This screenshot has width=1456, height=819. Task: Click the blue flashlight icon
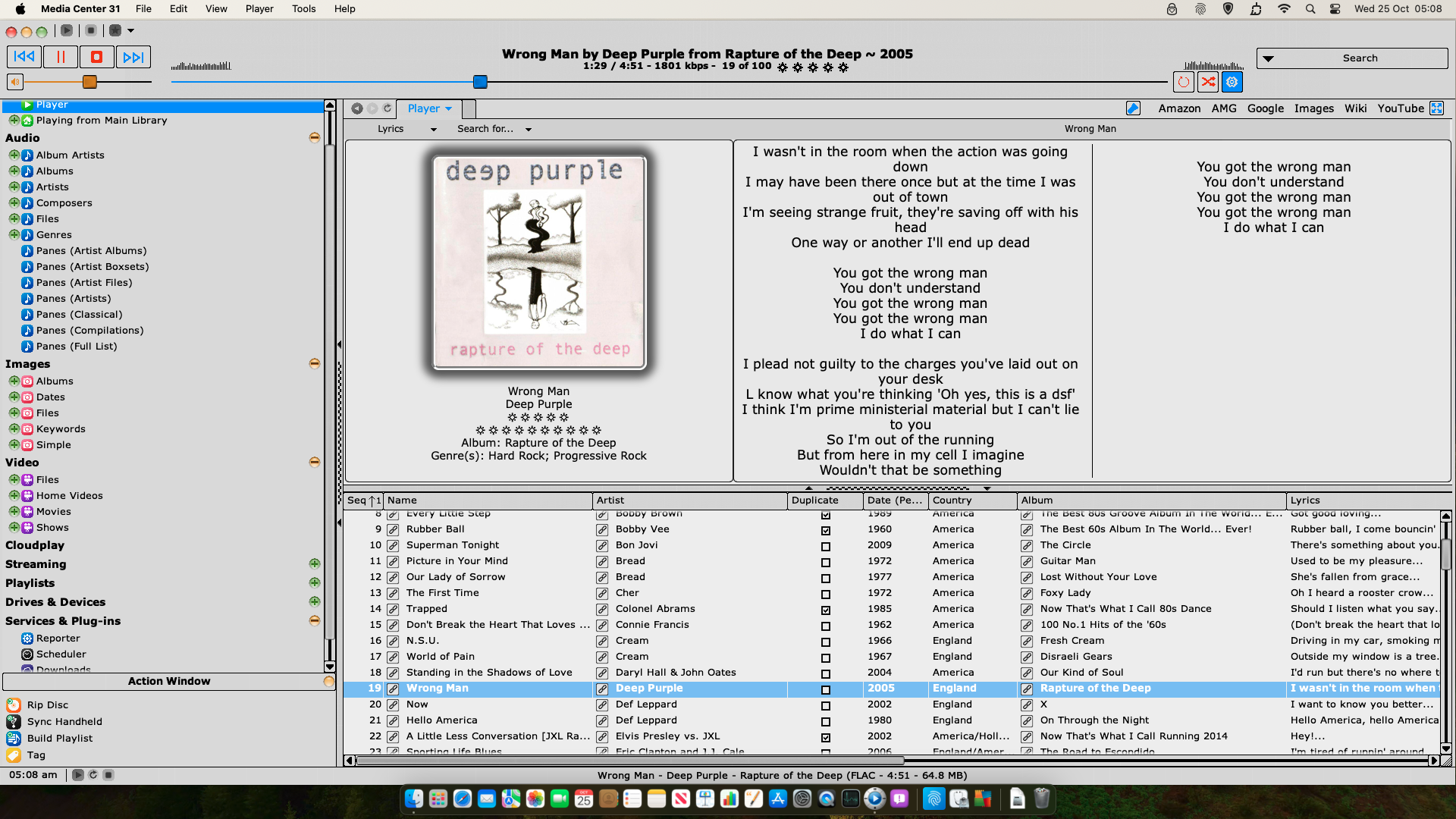pos(1133,108)
